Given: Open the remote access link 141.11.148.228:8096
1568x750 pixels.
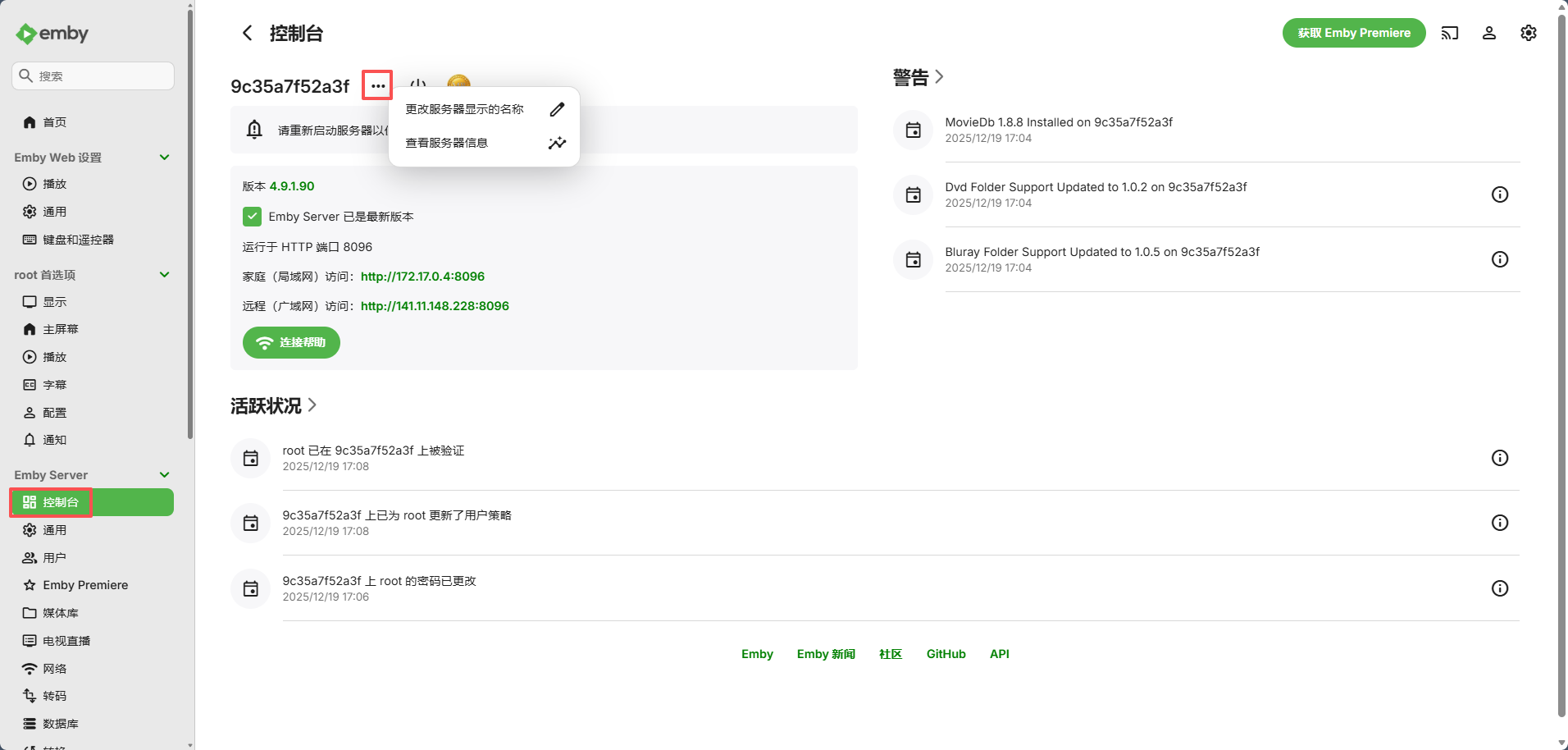Looking at the screenshot, I should (x=435, y=306).
